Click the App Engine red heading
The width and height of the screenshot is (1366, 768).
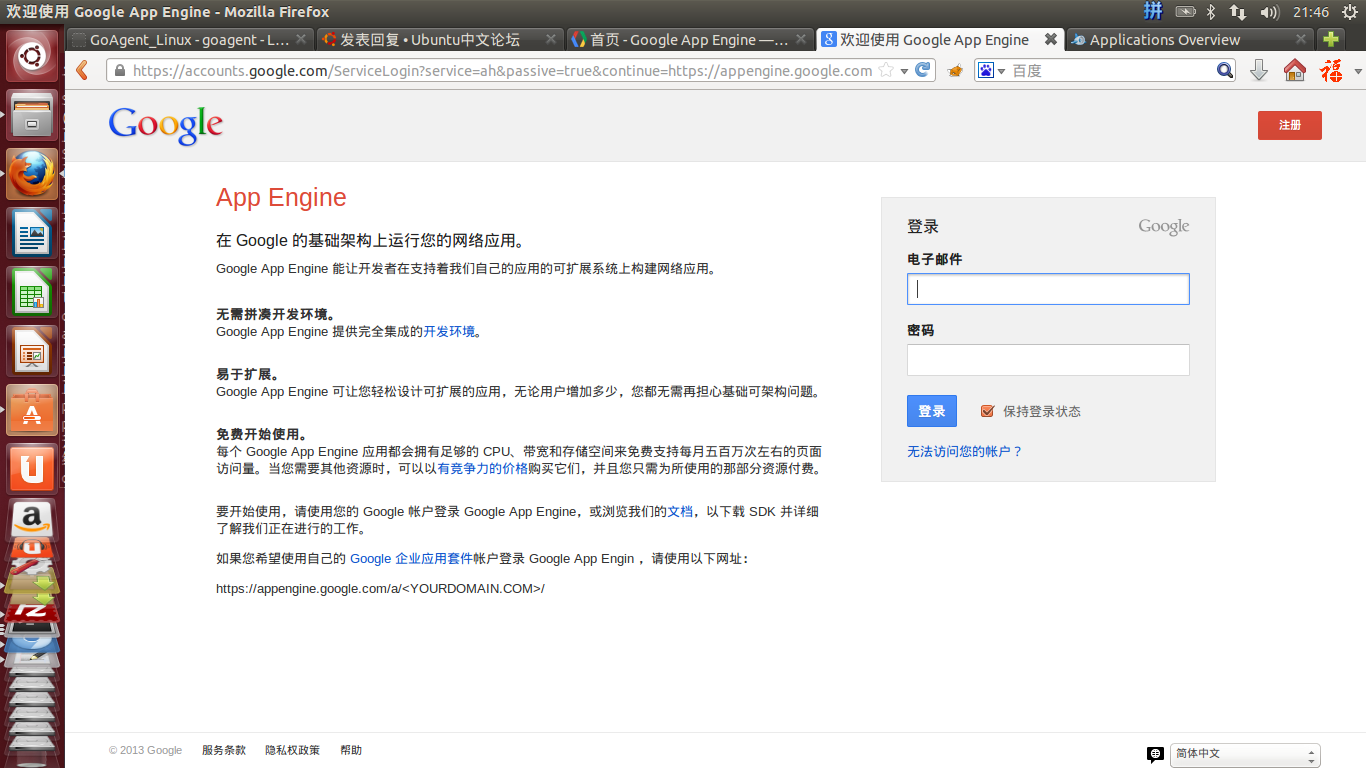click(x=281, y=197)
